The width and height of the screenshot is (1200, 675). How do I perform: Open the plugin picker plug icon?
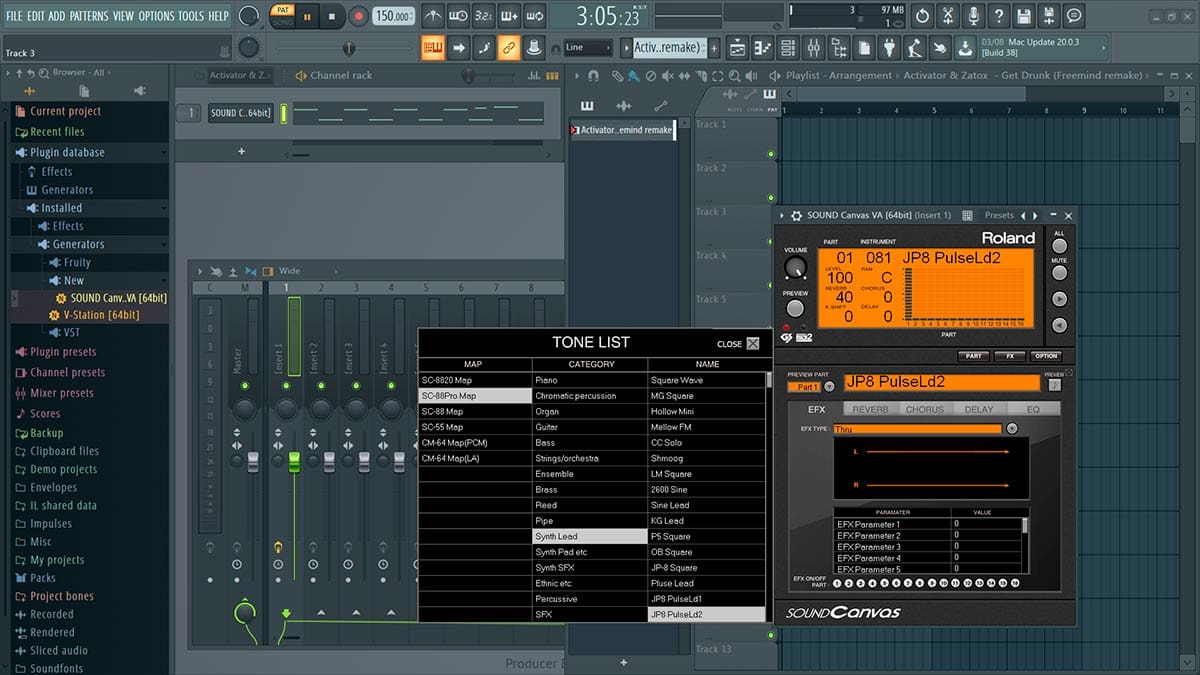point(889,47)
